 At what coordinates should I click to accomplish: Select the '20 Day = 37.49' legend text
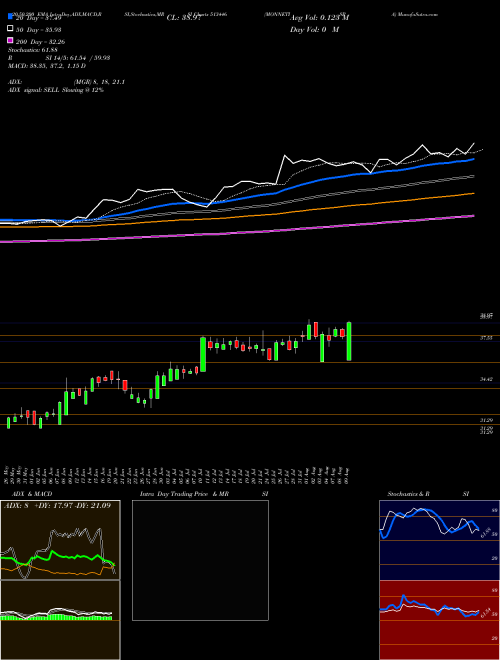[39, 18]
